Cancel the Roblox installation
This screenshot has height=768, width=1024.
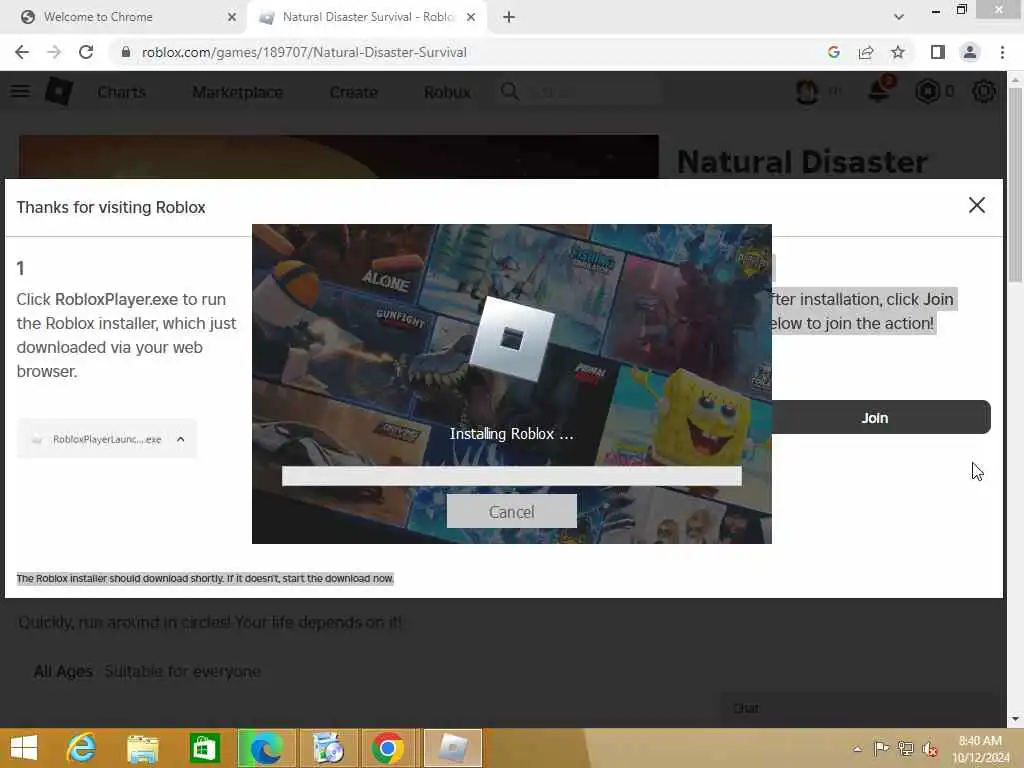(511, 511)
